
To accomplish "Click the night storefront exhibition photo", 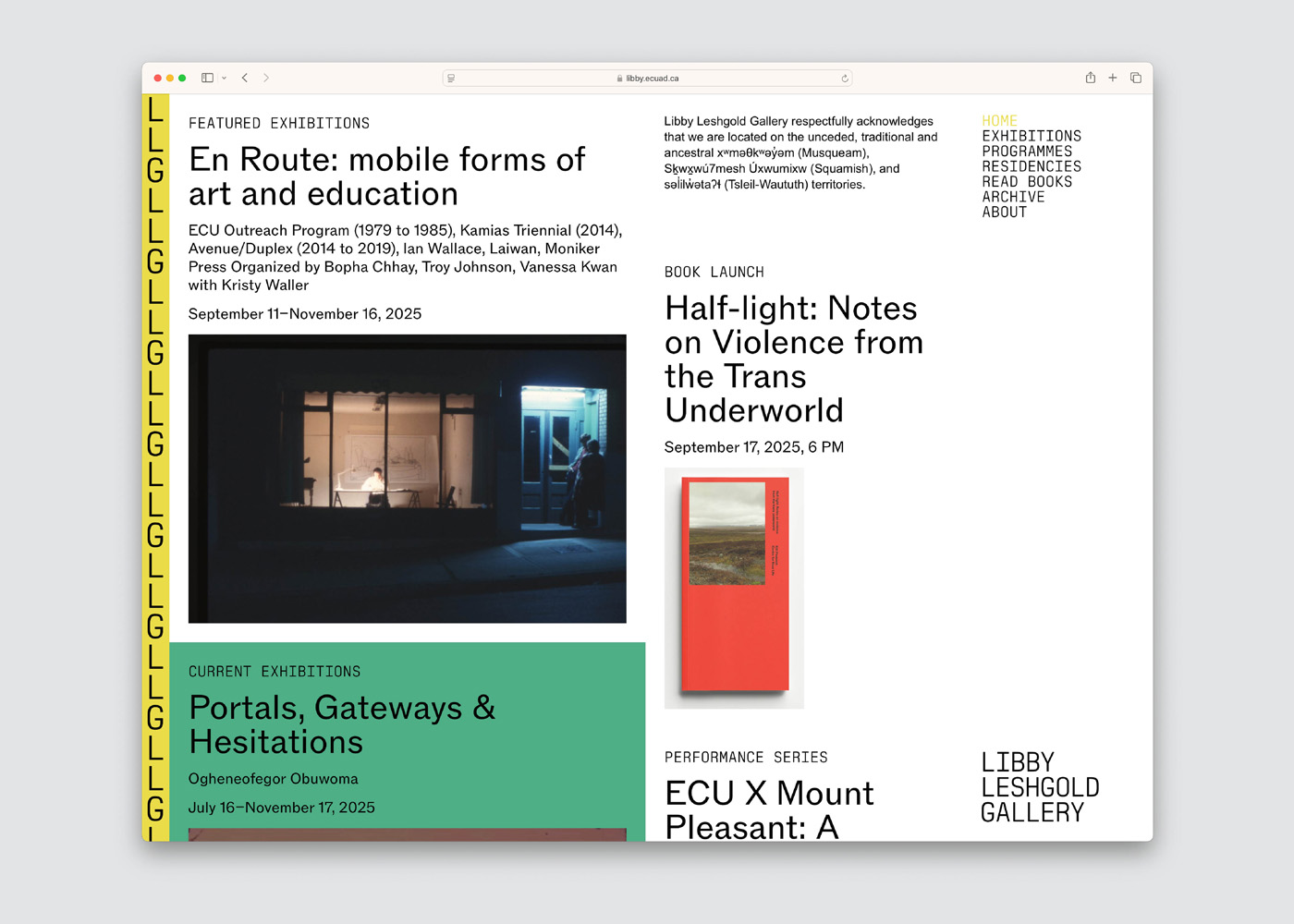I will (407, 479).
